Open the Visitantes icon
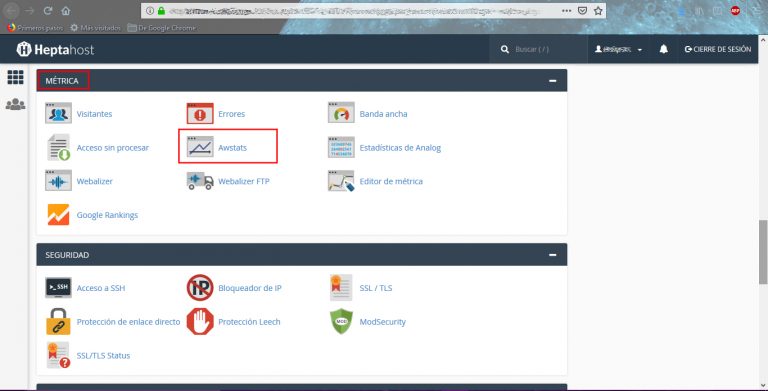768x391 pixels. pos(58,113)
